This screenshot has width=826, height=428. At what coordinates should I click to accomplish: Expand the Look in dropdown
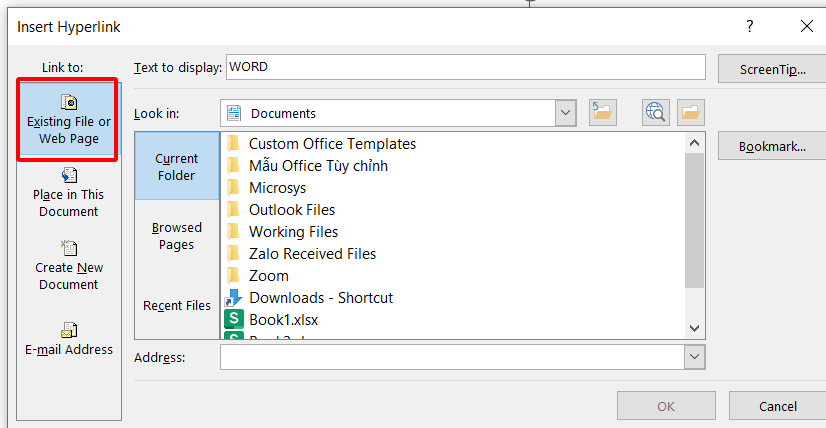pyautogui.click(x=567, y=113)
